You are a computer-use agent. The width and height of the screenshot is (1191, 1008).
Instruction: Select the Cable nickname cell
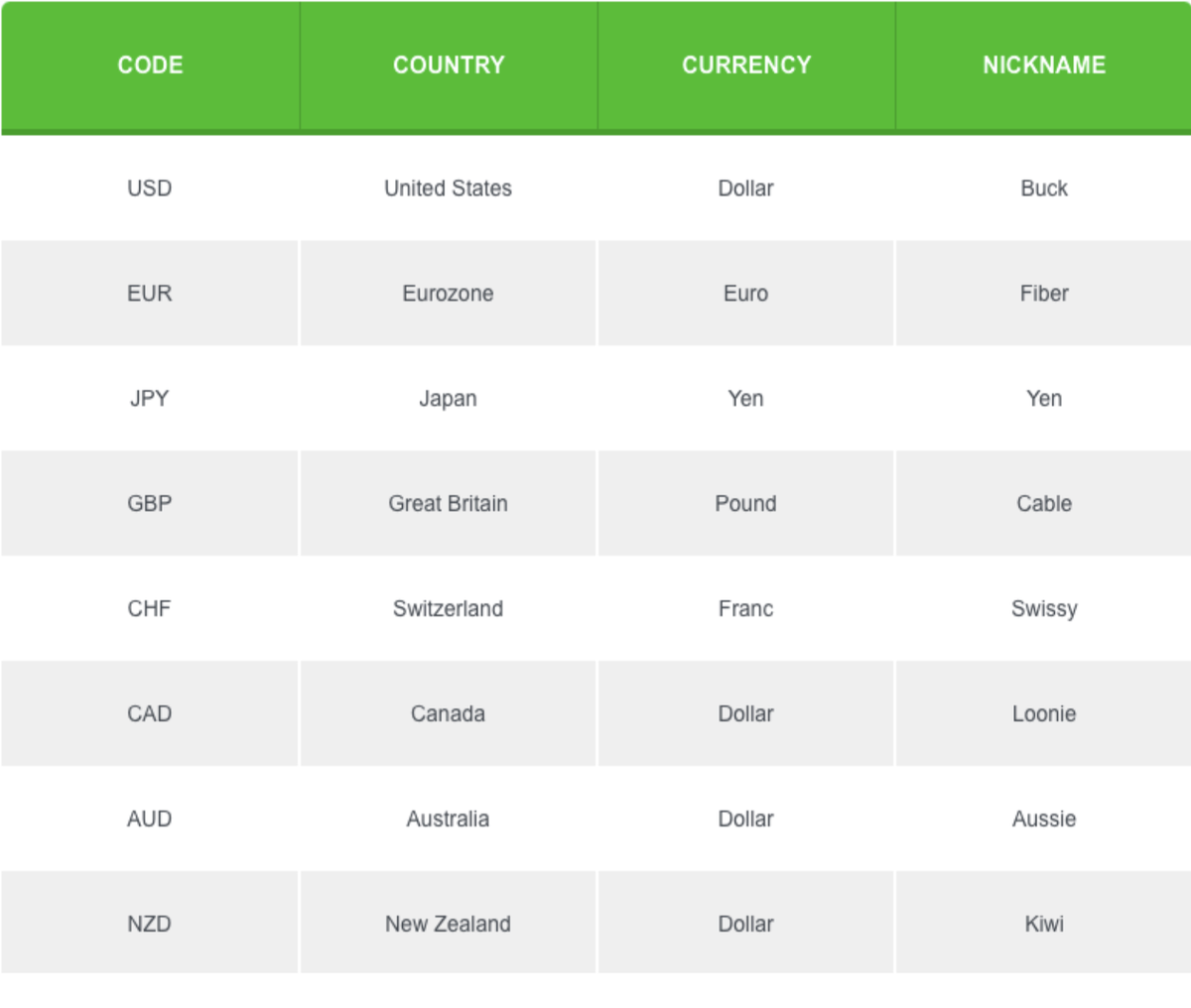pos(1044,504)
